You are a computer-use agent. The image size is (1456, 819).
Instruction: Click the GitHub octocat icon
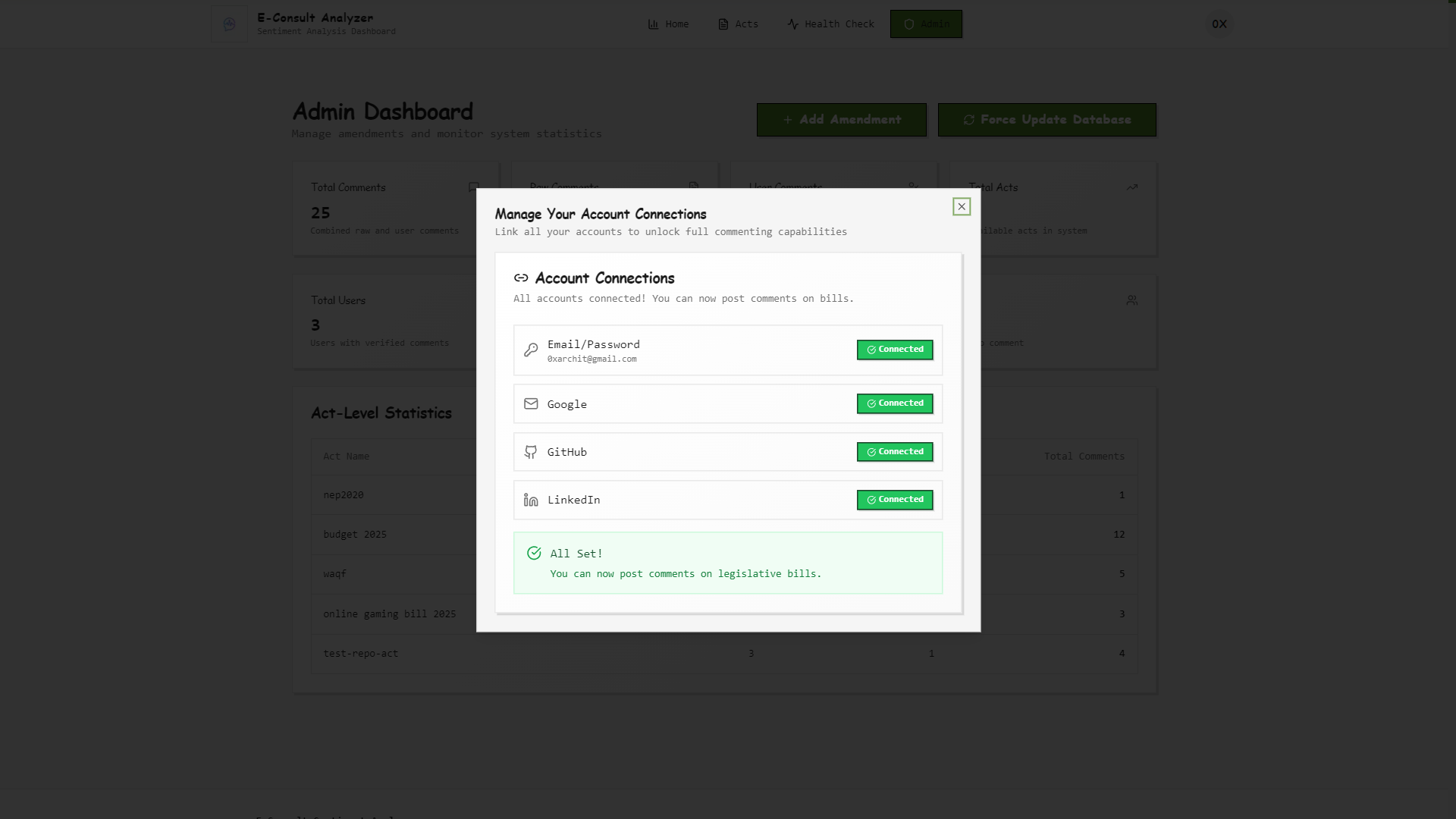tap(530, 451)
